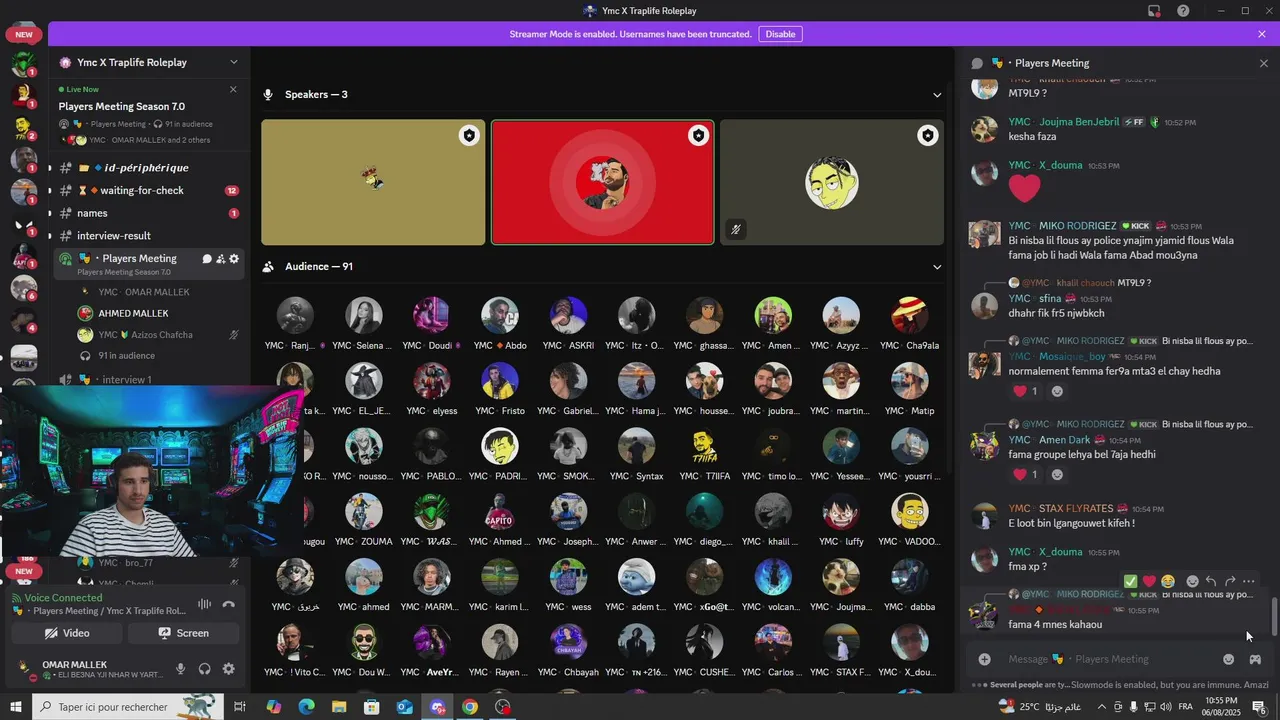Open more options for hovered message
1280x720 pixels.
(1248, 581)
